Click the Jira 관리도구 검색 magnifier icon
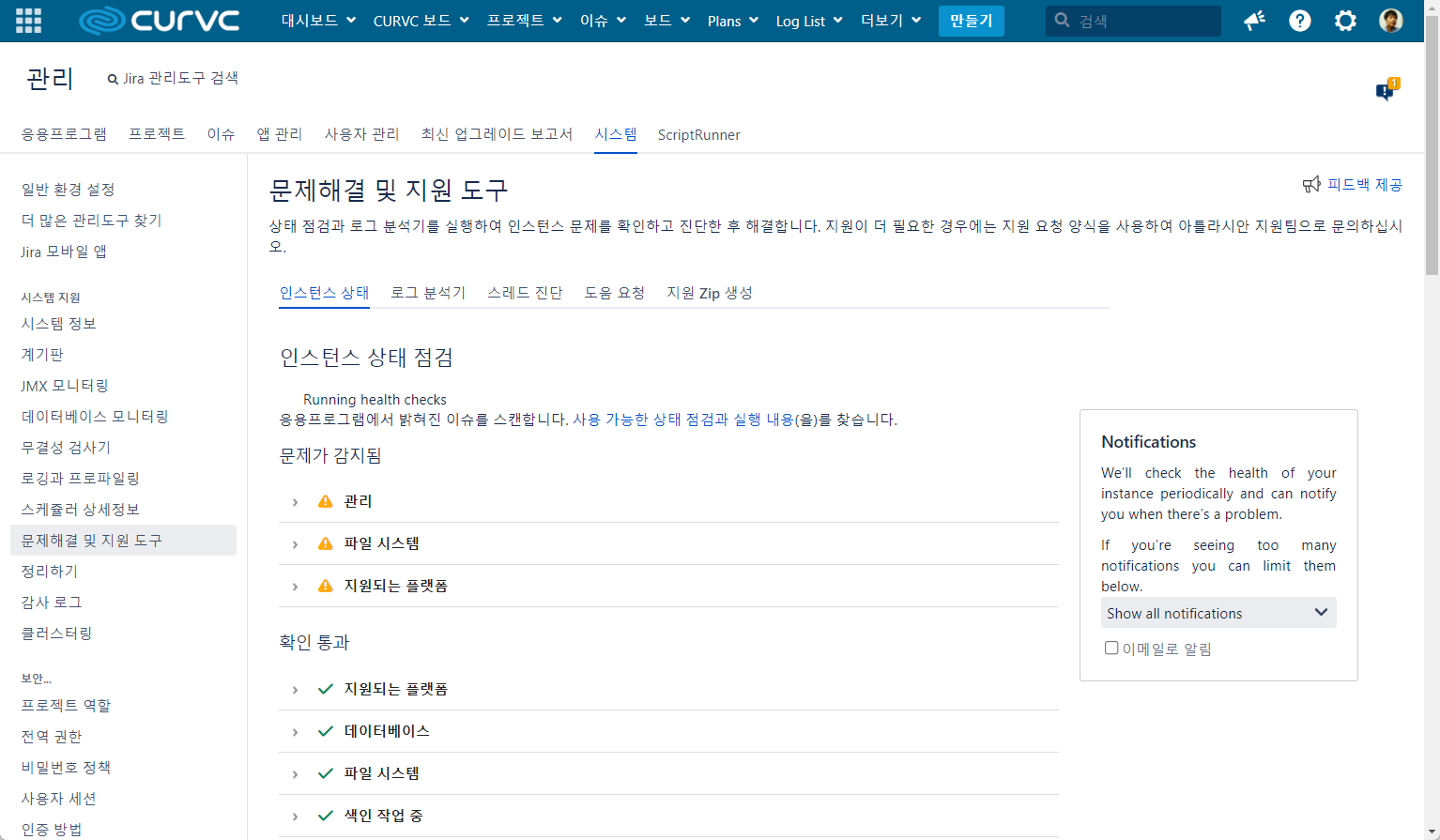This screenshot has height=840, width=1440. (x=113, y=79)
